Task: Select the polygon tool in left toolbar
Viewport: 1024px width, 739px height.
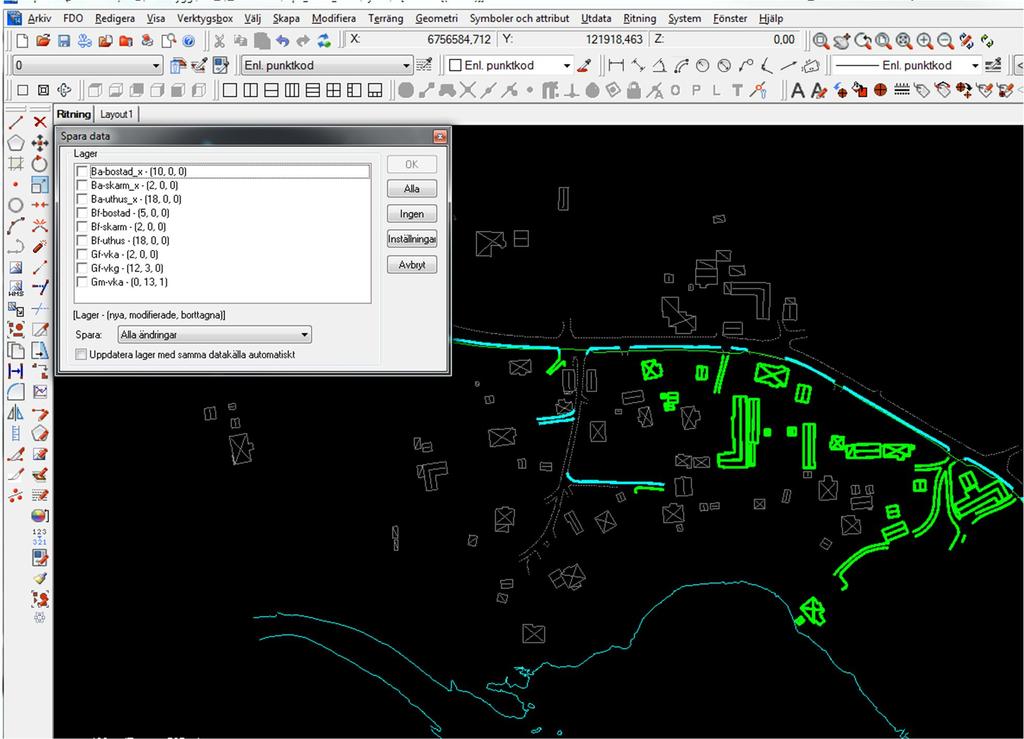Action: pyautogui.click(x=16, y=142)
